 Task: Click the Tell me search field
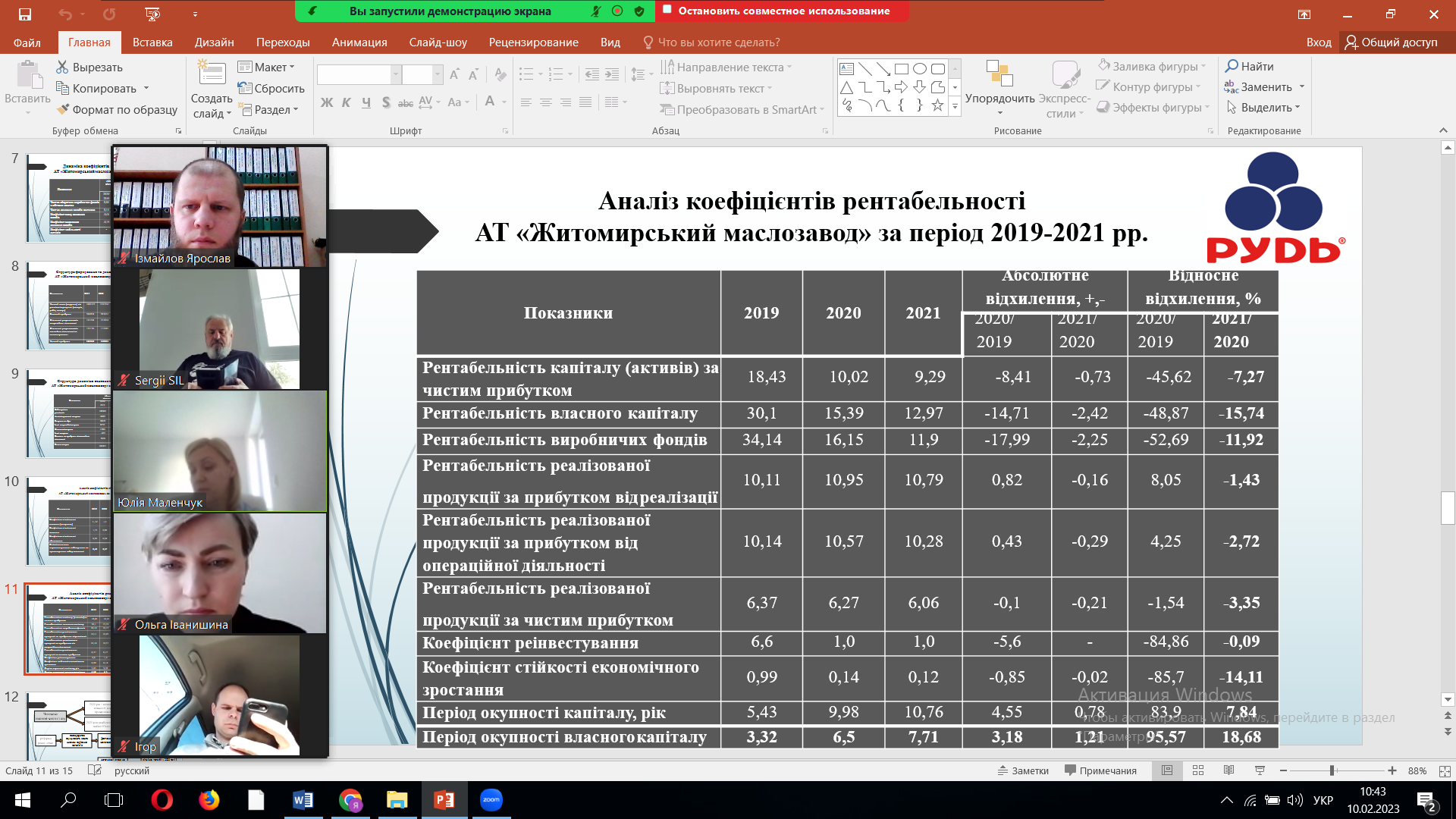click(711, 42)
